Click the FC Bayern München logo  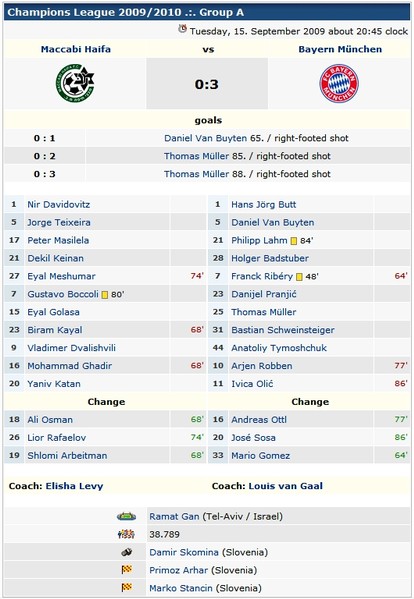pyautogui.click(x=339, y=83)
